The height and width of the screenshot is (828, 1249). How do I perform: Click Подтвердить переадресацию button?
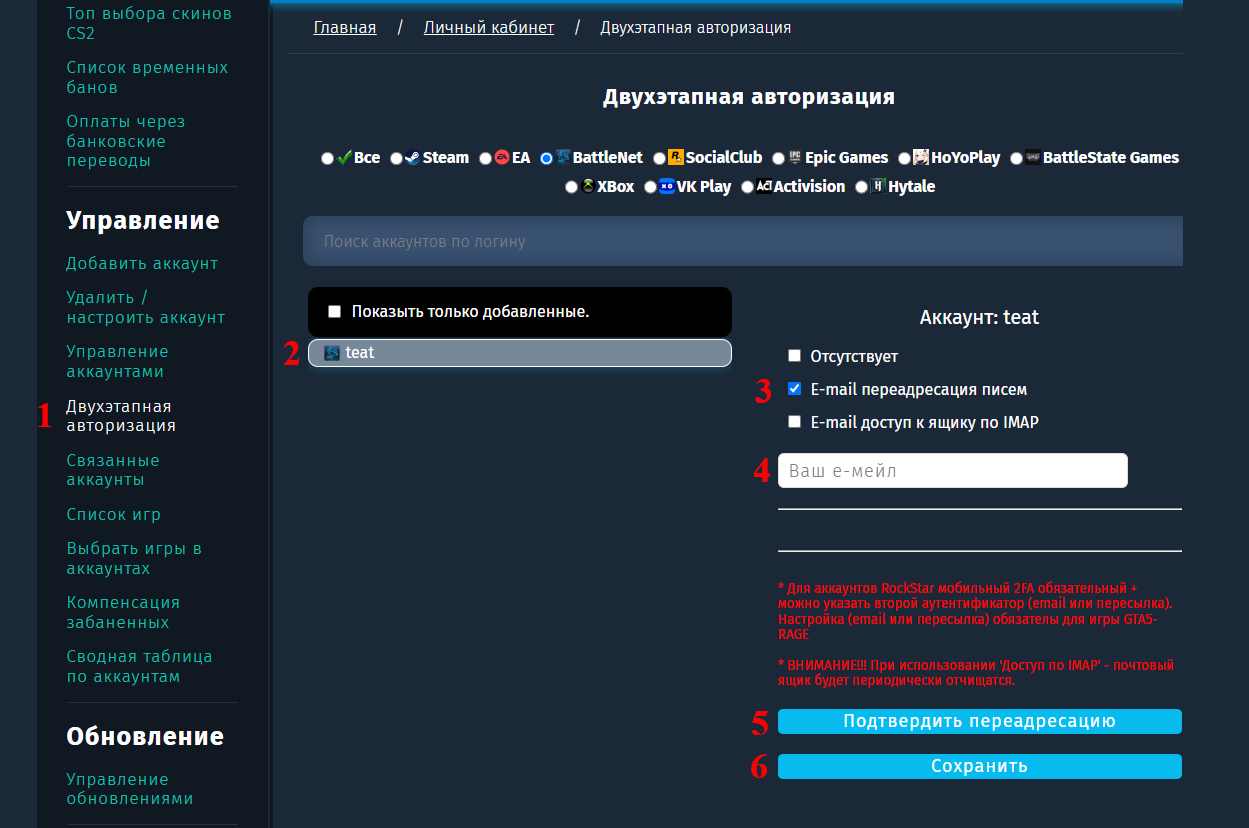[980, 721]
